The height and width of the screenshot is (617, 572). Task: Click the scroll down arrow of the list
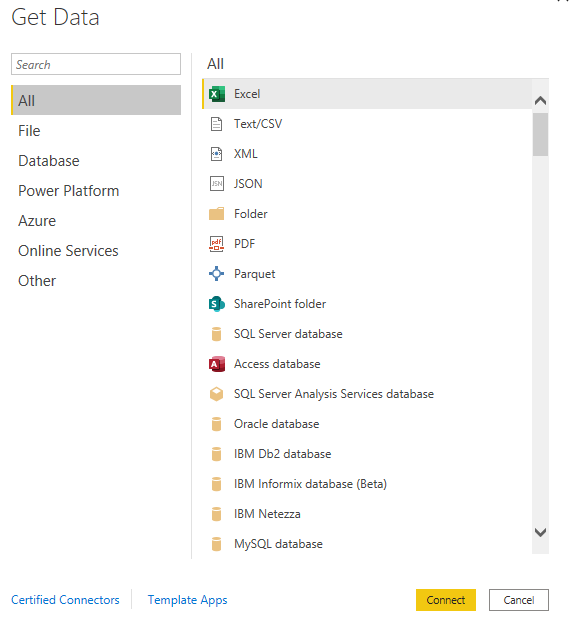[541, 532]
